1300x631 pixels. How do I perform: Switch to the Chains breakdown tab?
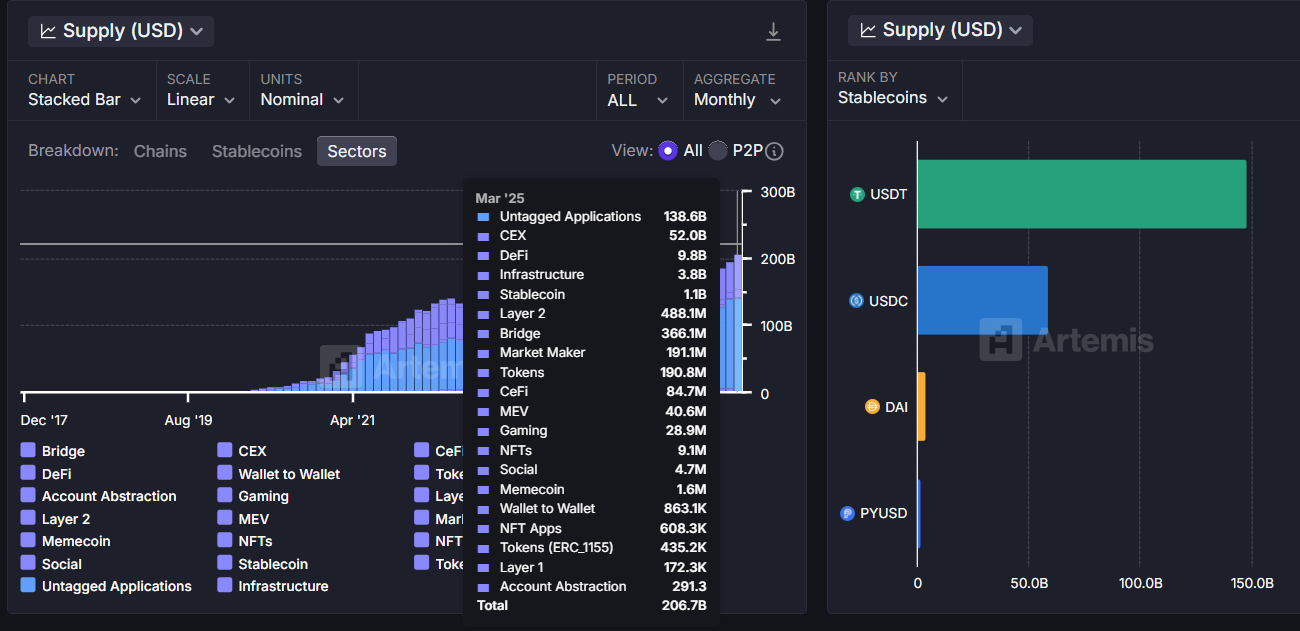click(x=160, y=151)
